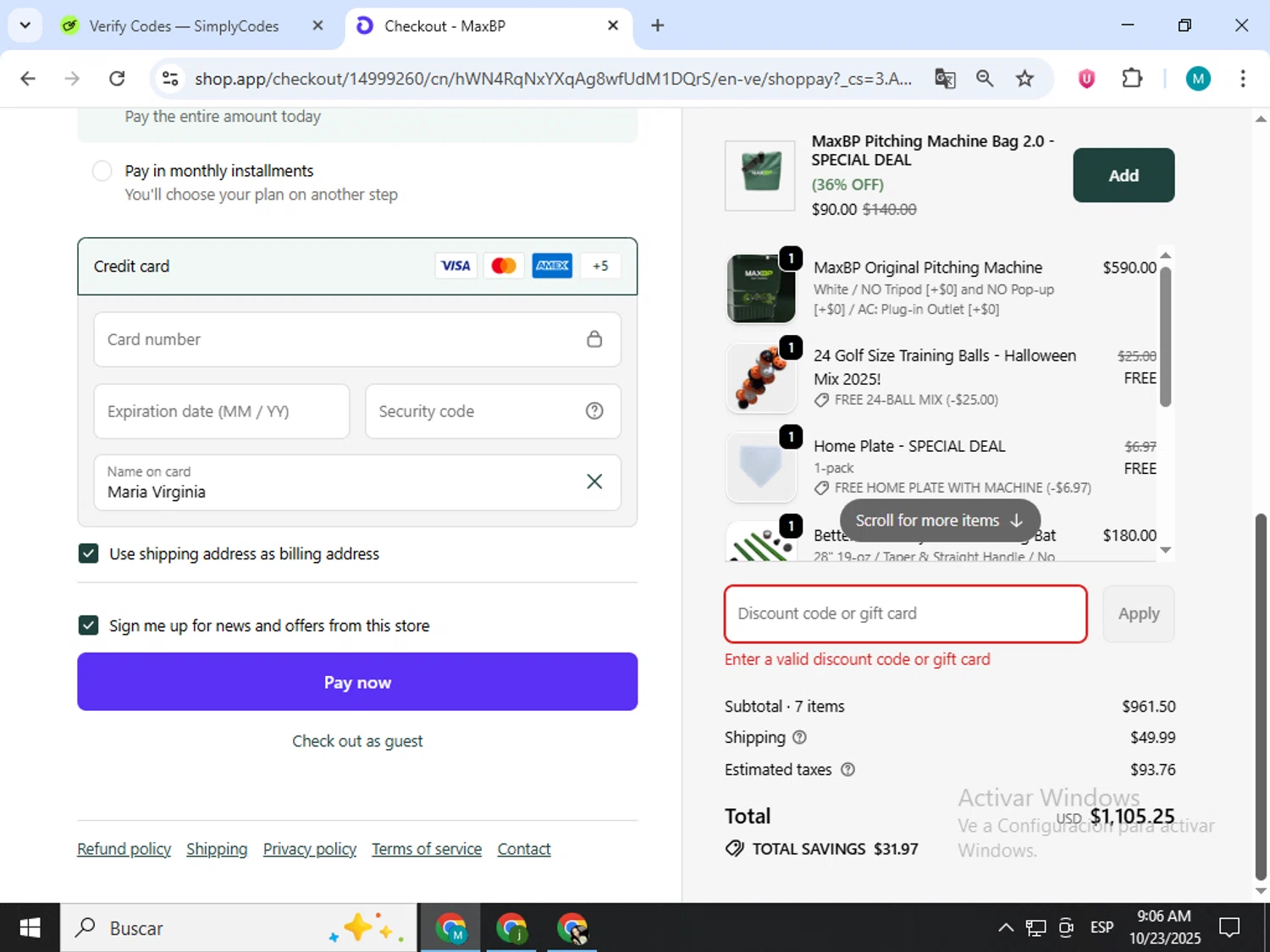Open the Terms of service link

click(x=427, y=849)
